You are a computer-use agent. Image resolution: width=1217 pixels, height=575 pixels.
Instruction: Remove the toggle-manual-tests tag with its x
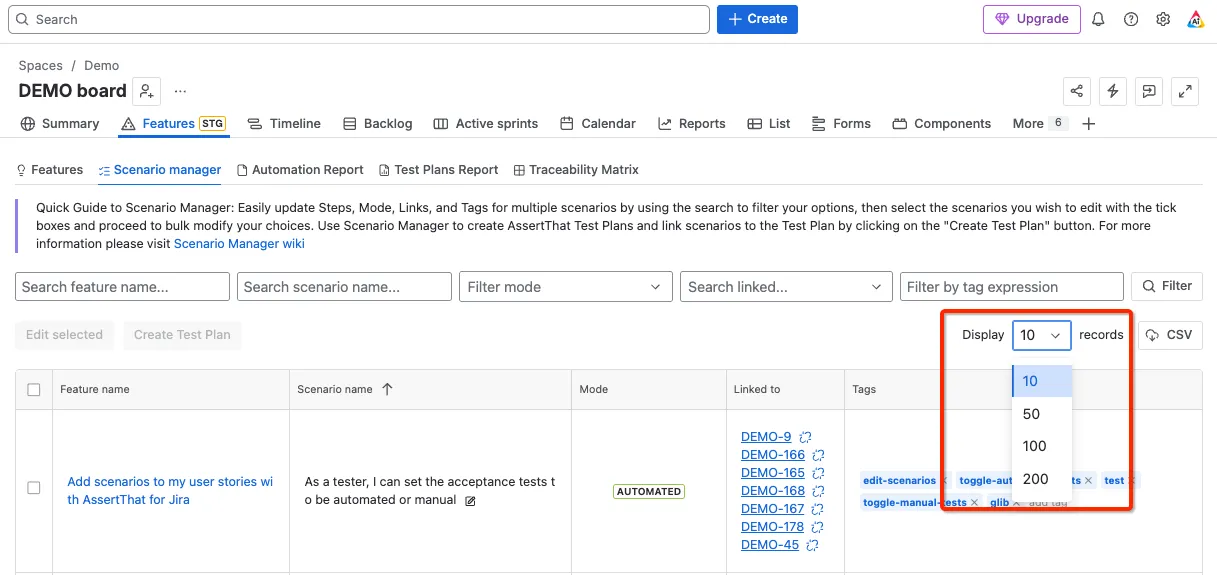pos(974,502)
